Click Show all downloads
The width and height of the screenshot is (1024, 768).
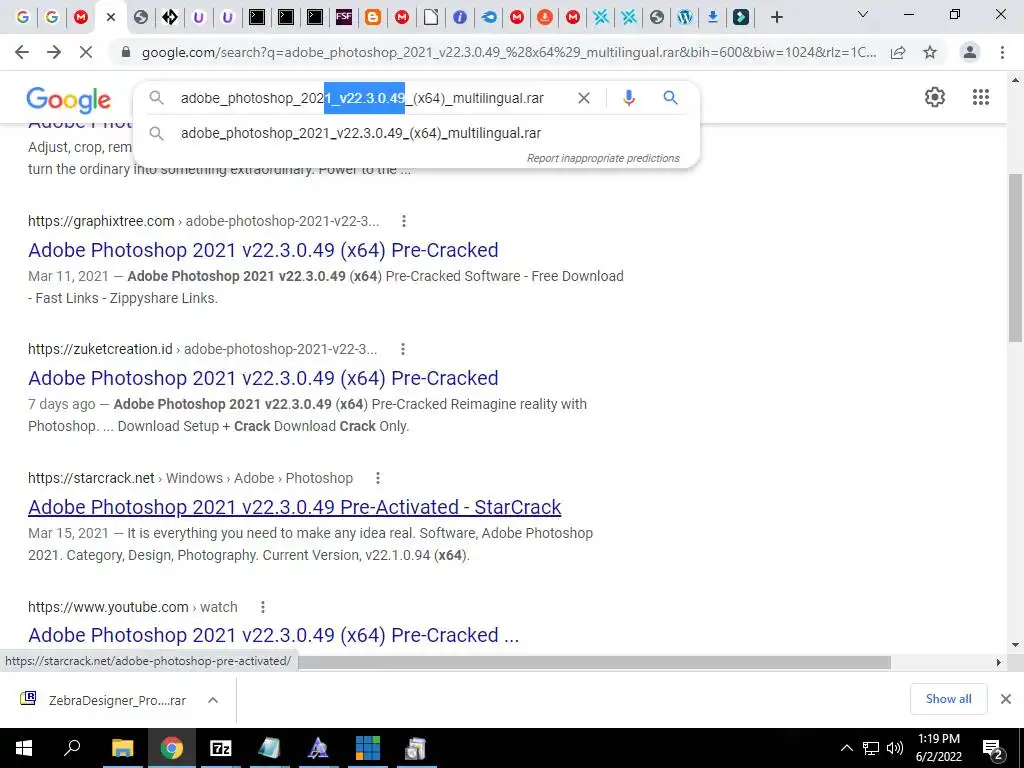pos(948,699)
